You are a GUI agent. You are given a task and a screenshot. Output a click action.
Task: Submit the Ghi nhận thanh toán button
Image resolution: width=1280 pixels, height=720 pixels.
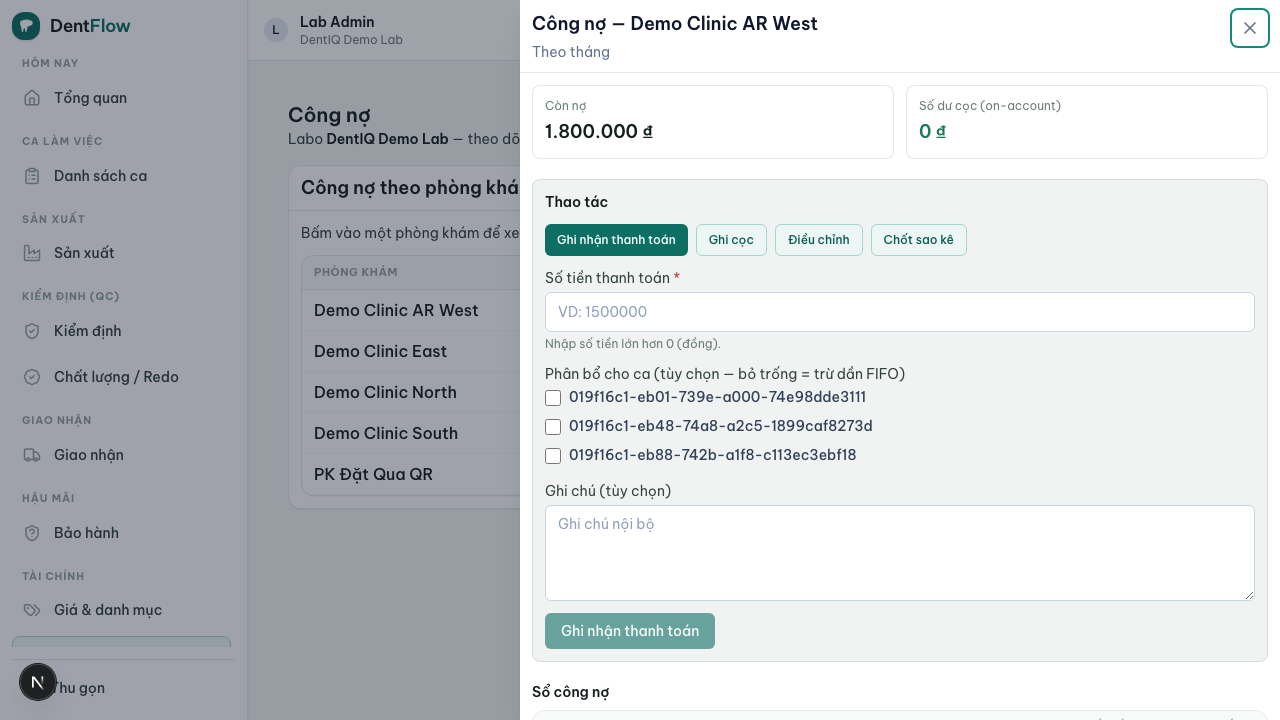pyautogui.click(x=630, y=631)
